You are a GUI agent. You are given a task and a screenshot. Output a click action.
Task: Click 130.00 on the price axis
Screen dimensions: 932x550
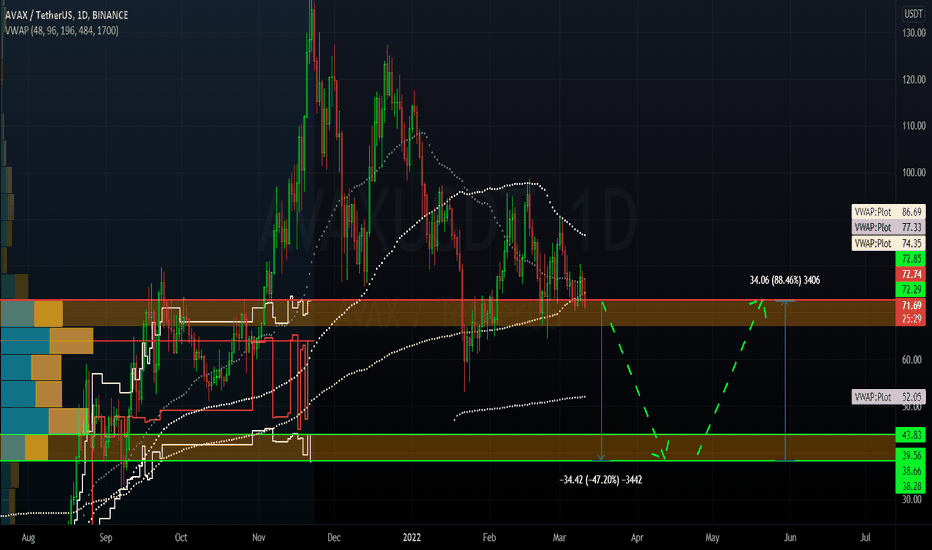[x=914, y=33]
